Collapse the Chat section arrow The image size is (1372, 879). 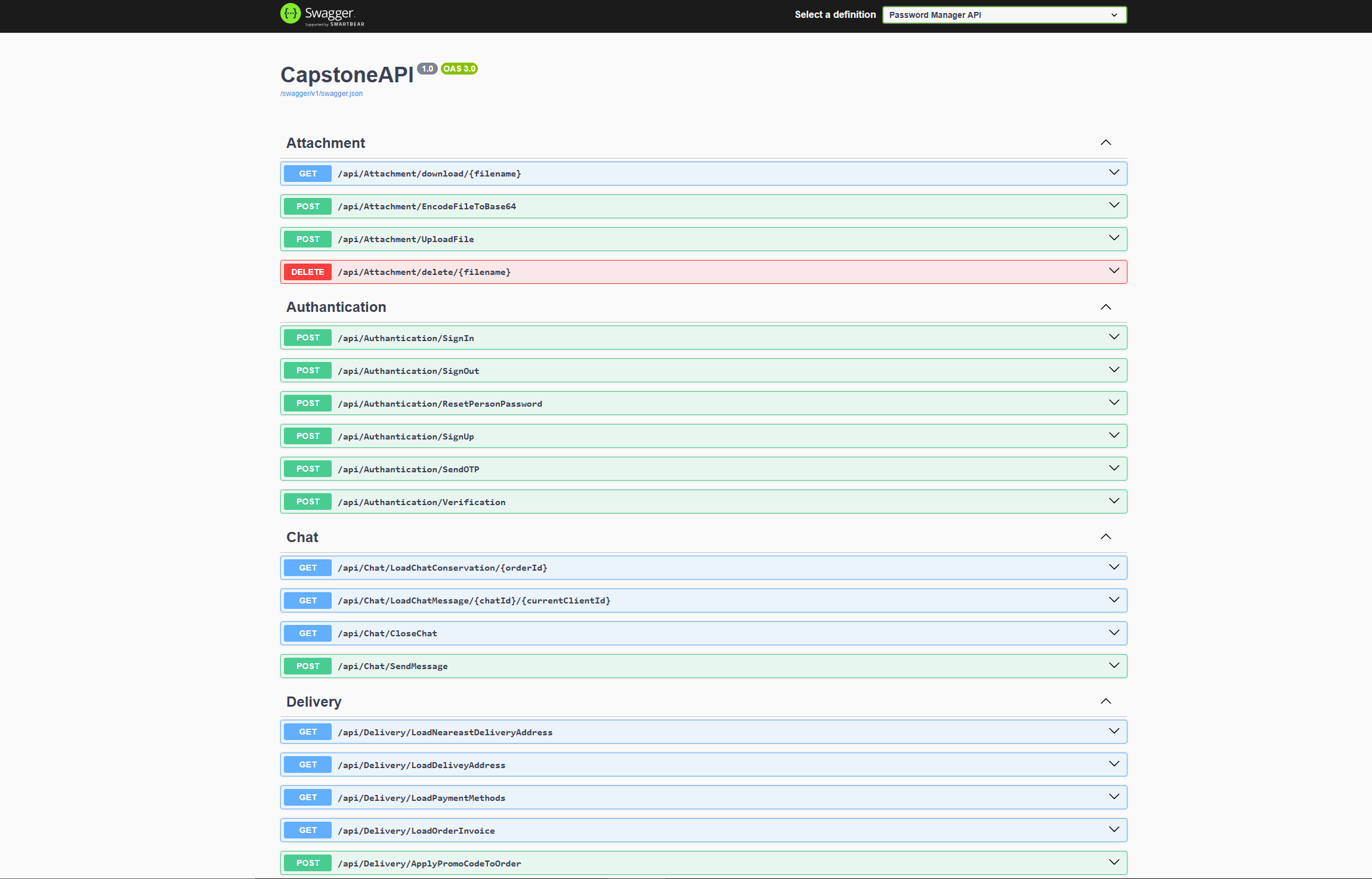coord(1105,537)
